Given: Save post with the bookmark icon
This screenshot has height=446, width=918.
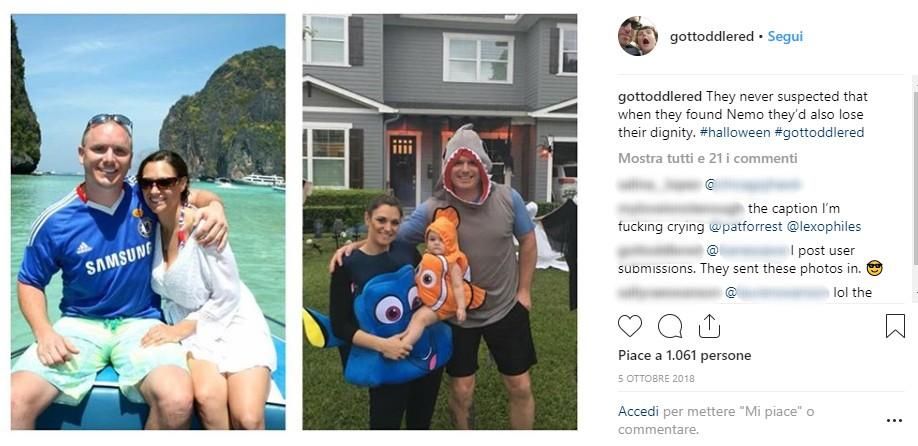Looking at the screenshot, I should click(895, 326).
